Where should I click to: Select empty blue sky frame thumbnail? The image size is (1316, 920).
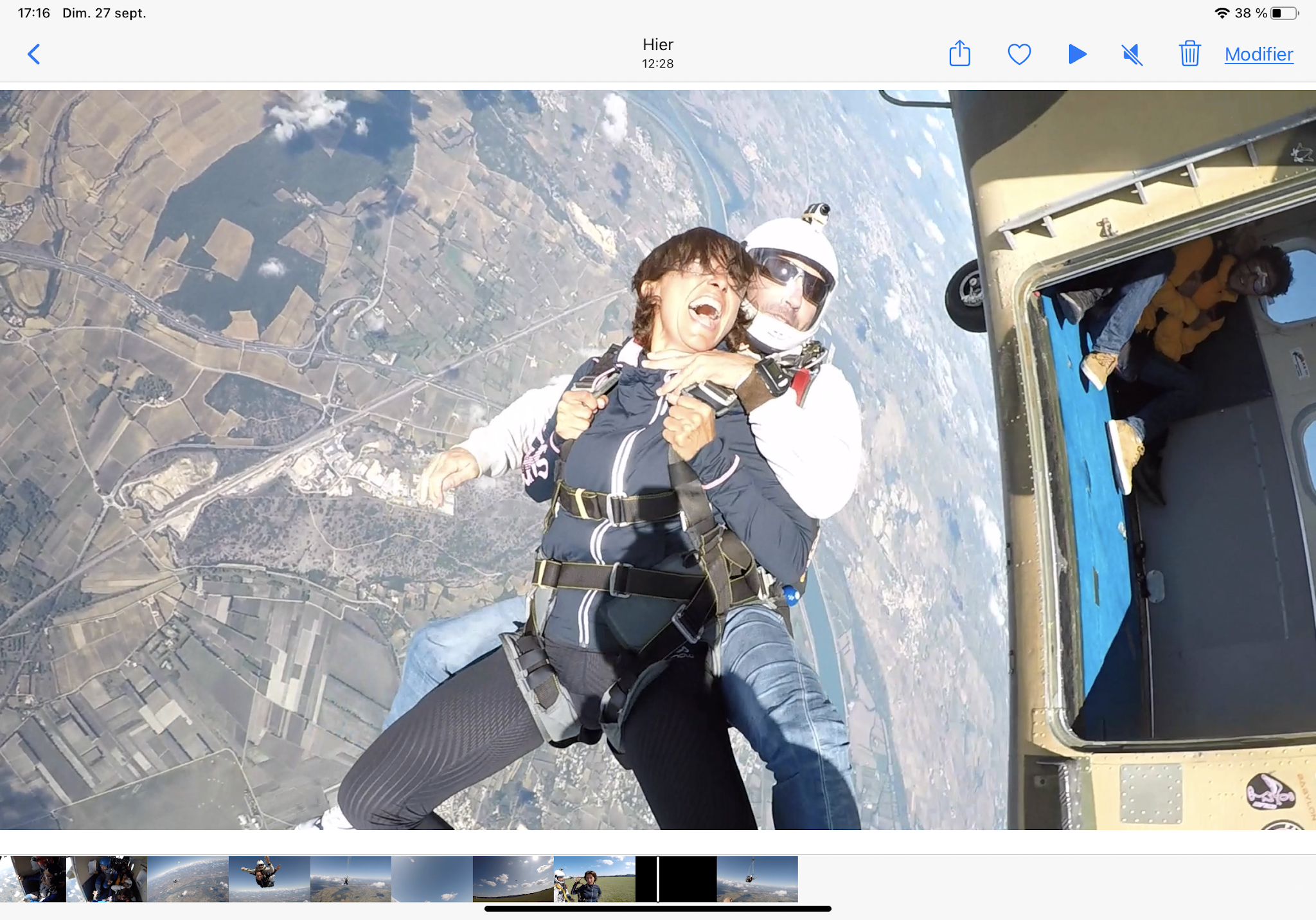tap(432, 879)
